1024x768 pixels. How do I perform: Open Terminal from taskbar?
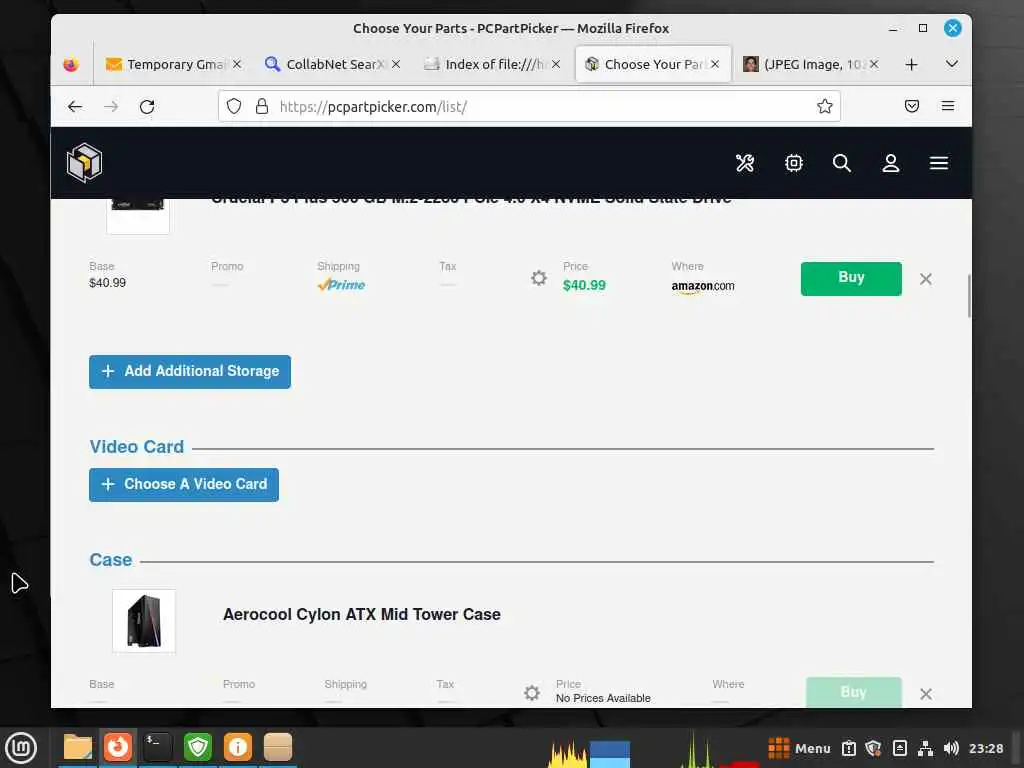coord(158,747)
